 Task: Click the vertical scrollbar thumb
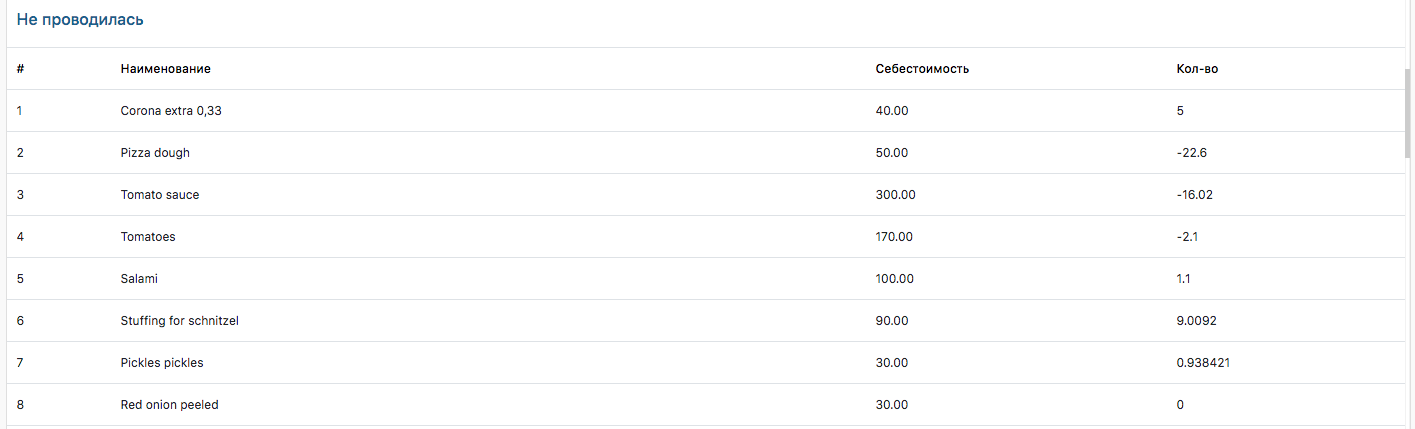click(1408, 110)
